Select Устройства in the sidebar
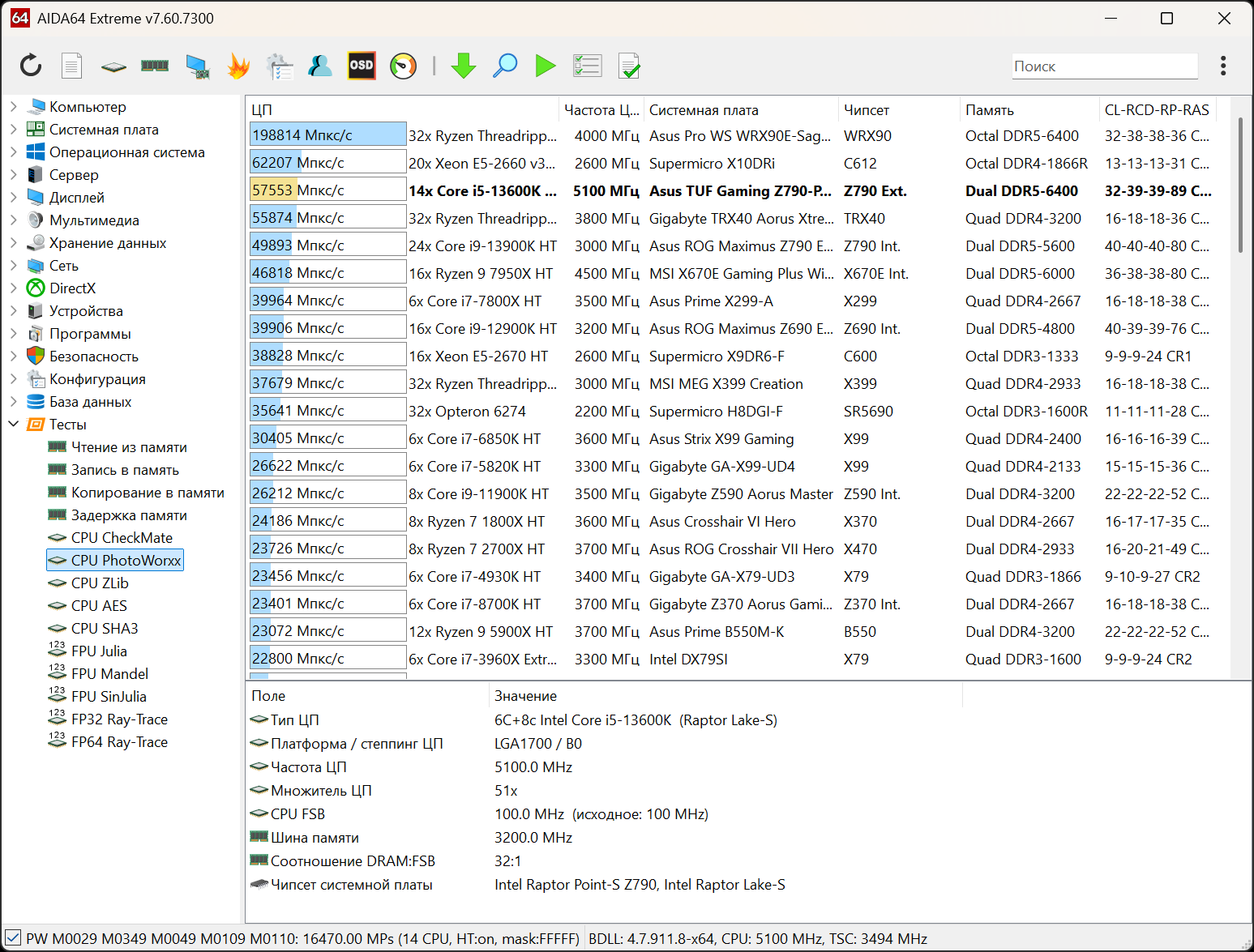1254x952 pixels. 86,310
